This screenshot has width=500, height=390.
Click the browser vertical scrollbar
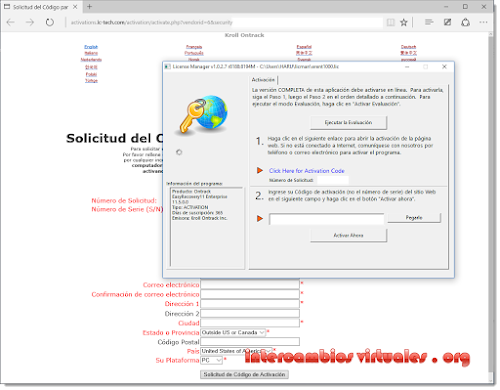491,207
